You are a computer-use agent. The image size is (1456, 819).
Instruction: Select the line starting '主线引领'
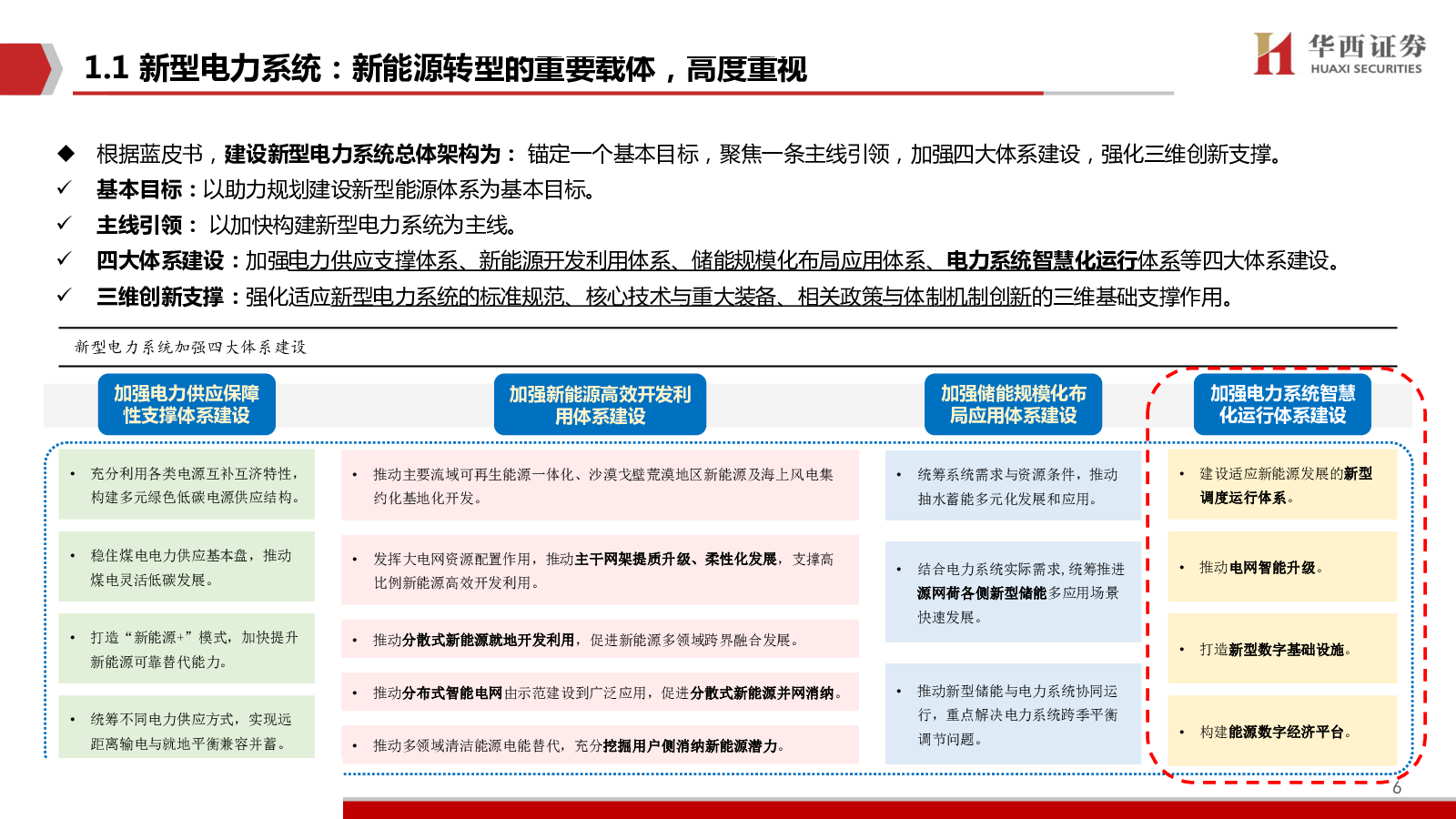(x=307, y=225)
